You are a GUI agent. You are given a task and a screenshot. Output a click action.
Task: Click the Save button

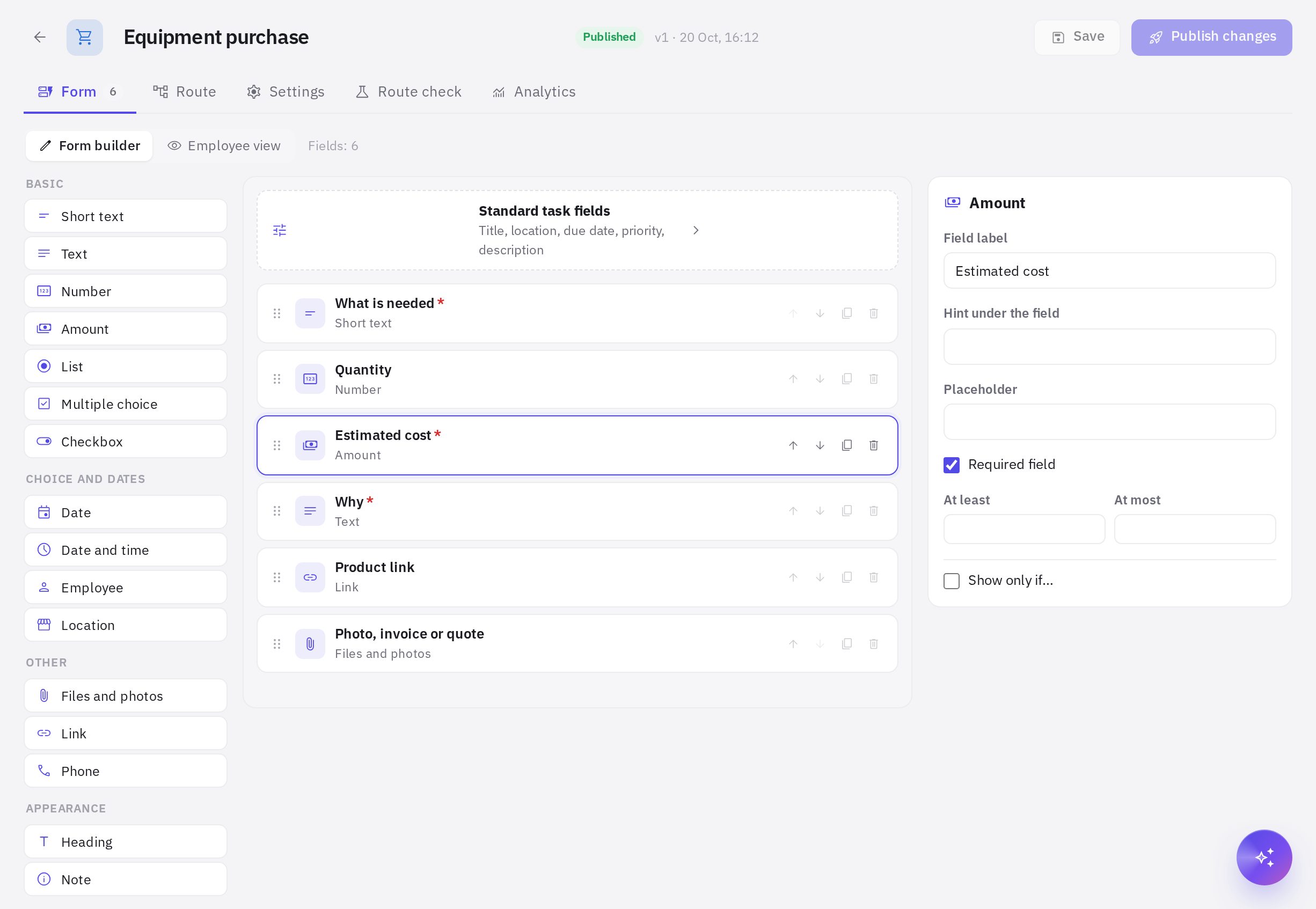(x=1077, y=37)
